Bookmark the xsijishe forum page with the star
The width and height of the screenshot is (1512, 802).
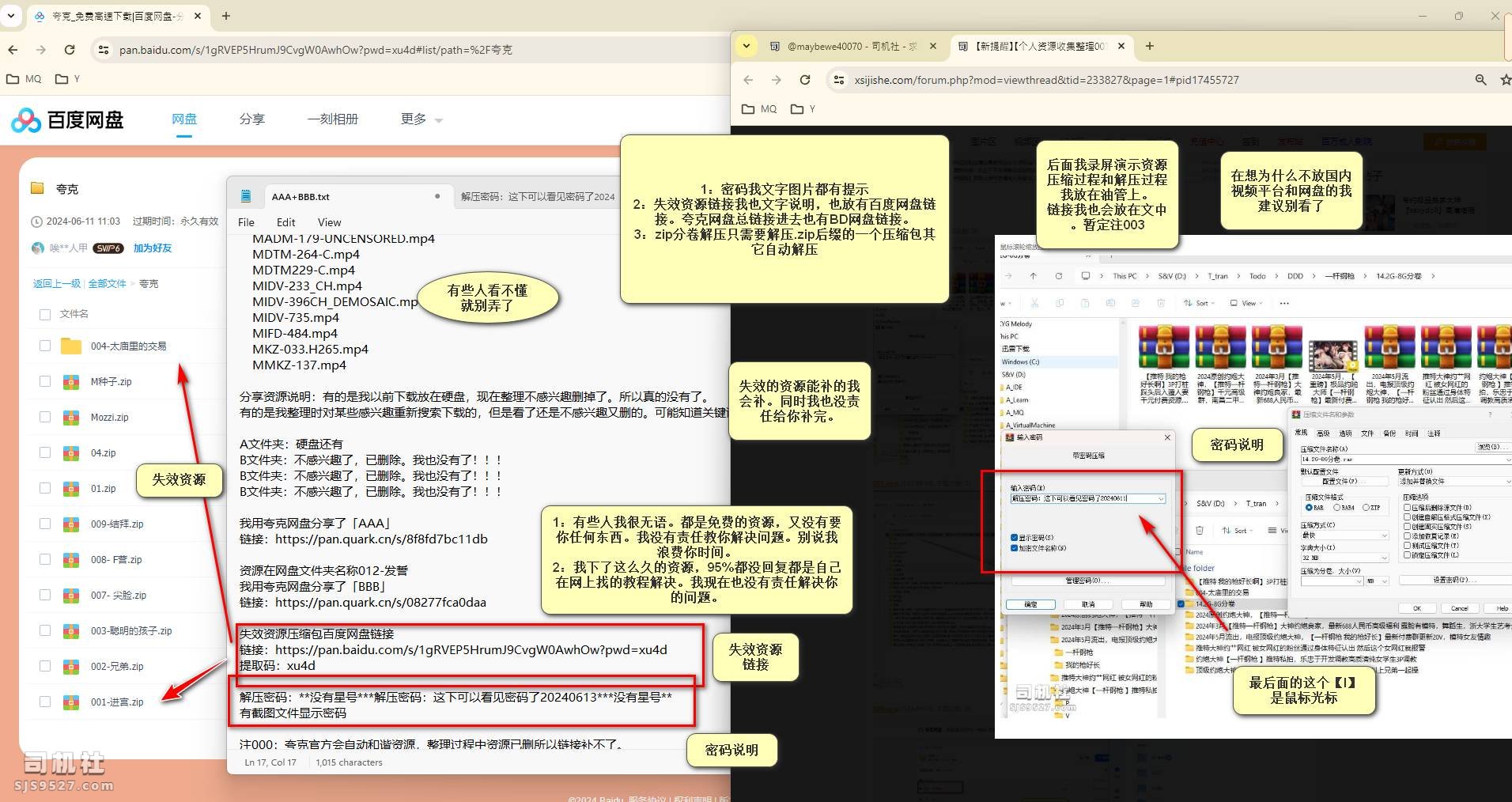(1505, 80)
